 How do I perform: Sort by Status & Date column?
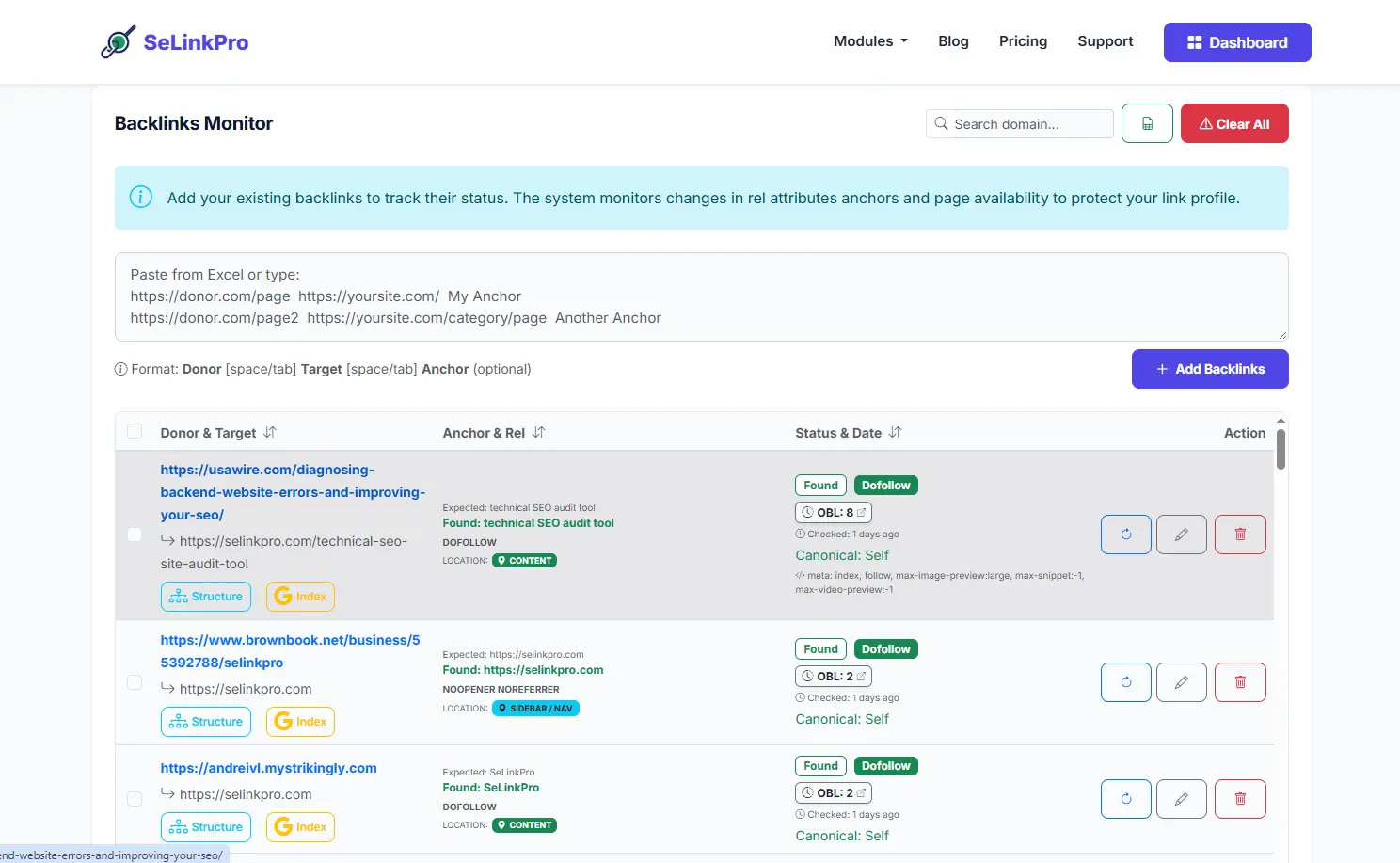click(x=895, y=432)
